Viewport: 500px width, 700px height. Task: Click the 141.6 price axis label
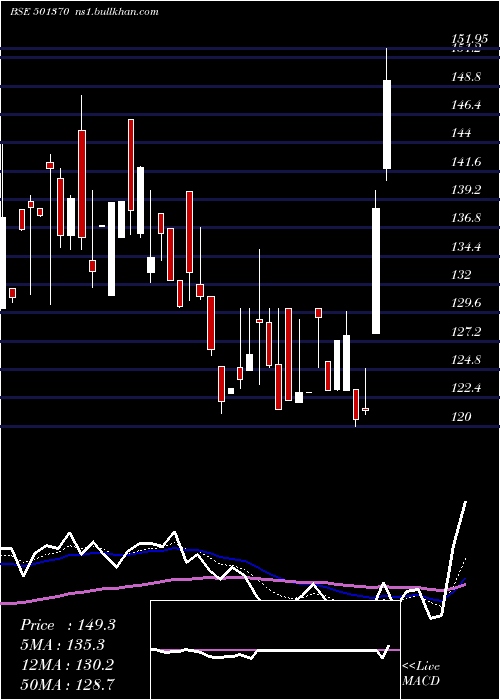pyautogui.click(x=466, y=162)
